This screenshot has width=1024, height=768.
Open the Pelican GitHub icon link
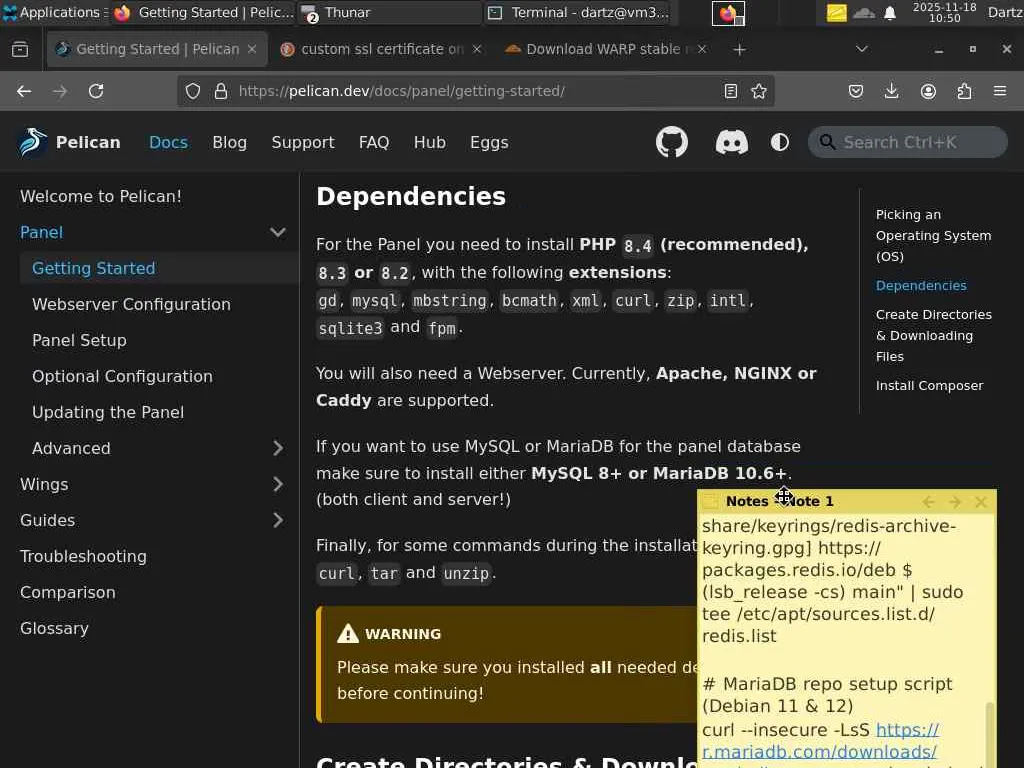tap(671, 142)
